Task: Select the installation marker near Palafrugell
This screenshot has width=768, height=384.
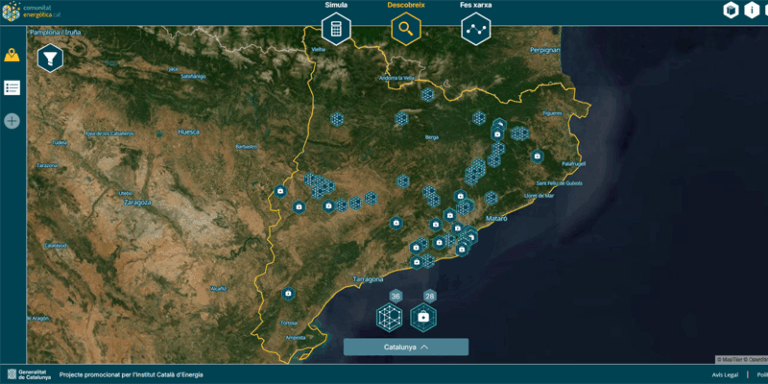Action: [x=537, y=156]
